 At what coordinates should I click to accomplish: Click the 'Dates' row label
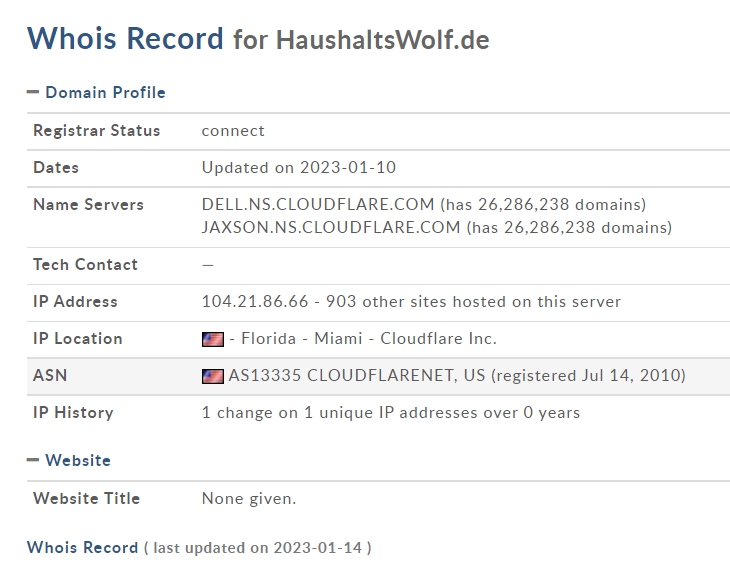tap(56, 167)
